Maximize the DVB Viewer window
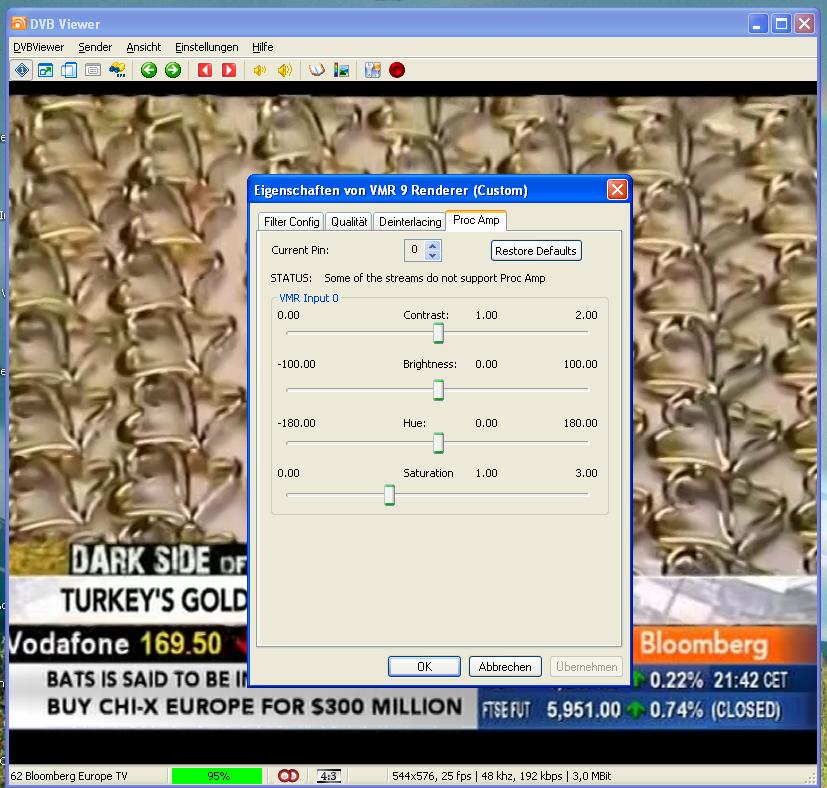 [781, 24]
